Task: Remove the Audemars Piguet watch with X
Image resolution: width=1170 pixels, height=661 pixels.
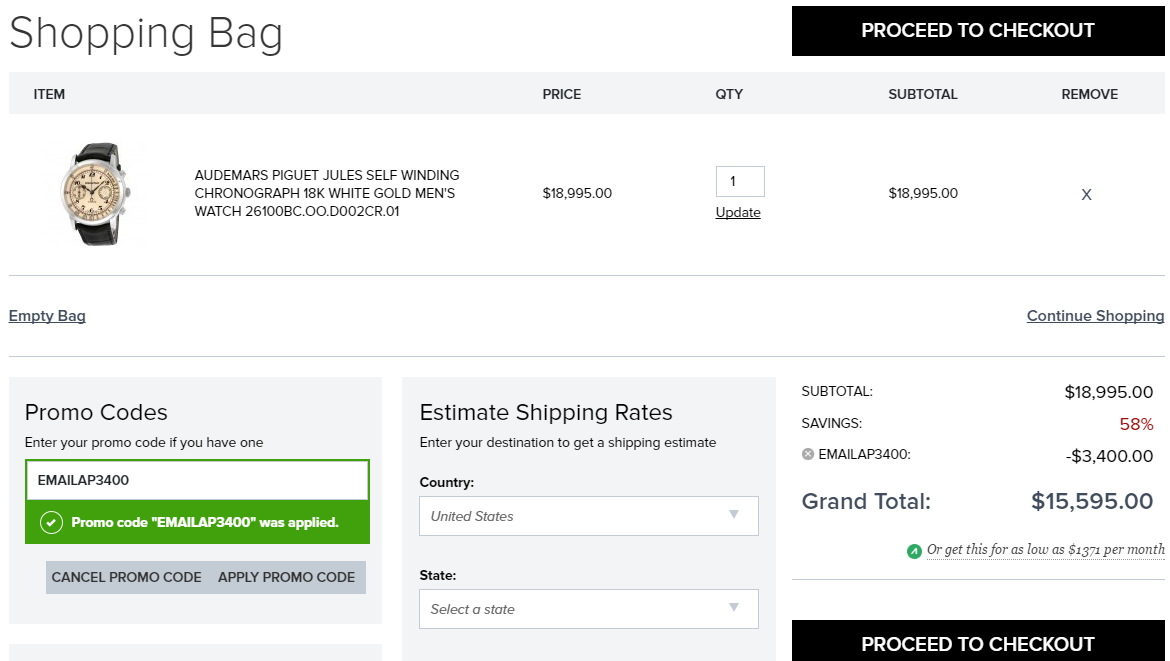Action: [1086, 195]
